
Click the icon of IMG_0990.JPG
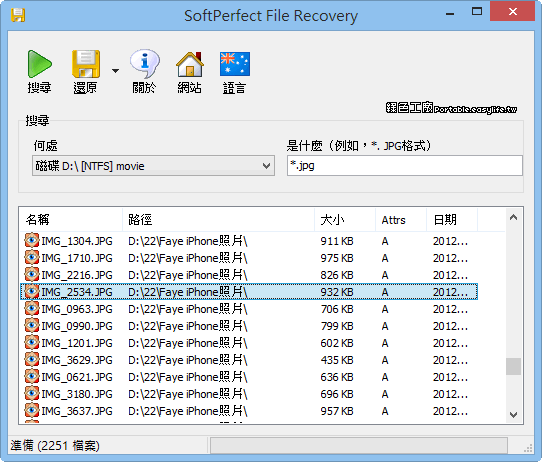click(x=32, y=325)
